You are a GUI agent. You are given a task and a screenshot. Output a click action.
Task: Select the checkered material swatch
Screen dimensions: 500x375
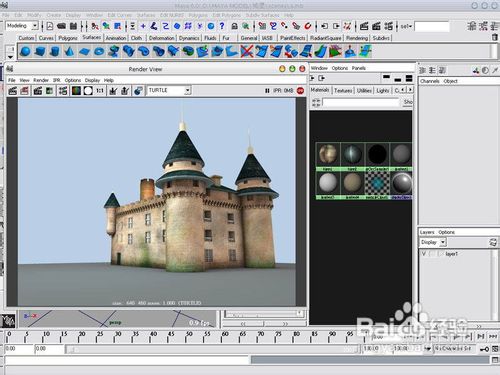tap(377, 183)
